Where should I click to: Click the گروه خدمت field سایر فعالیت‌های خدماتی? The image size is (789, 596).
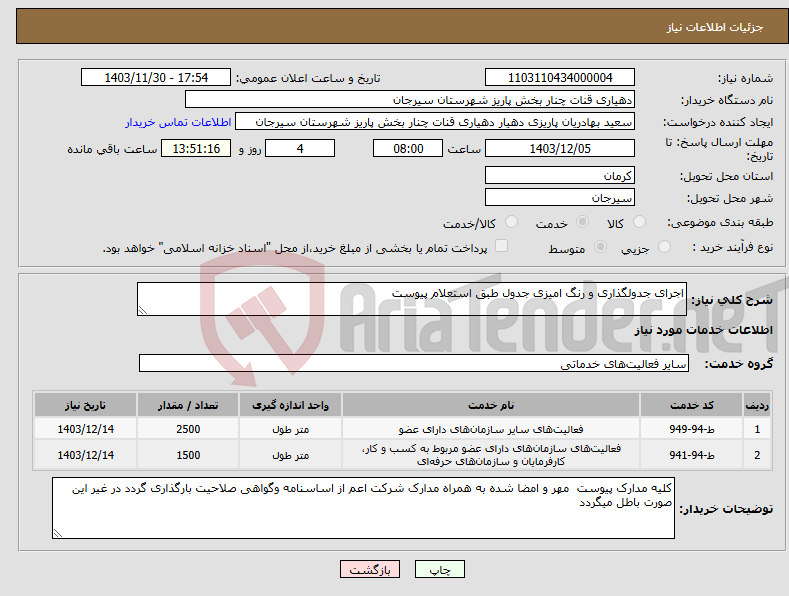414,363
